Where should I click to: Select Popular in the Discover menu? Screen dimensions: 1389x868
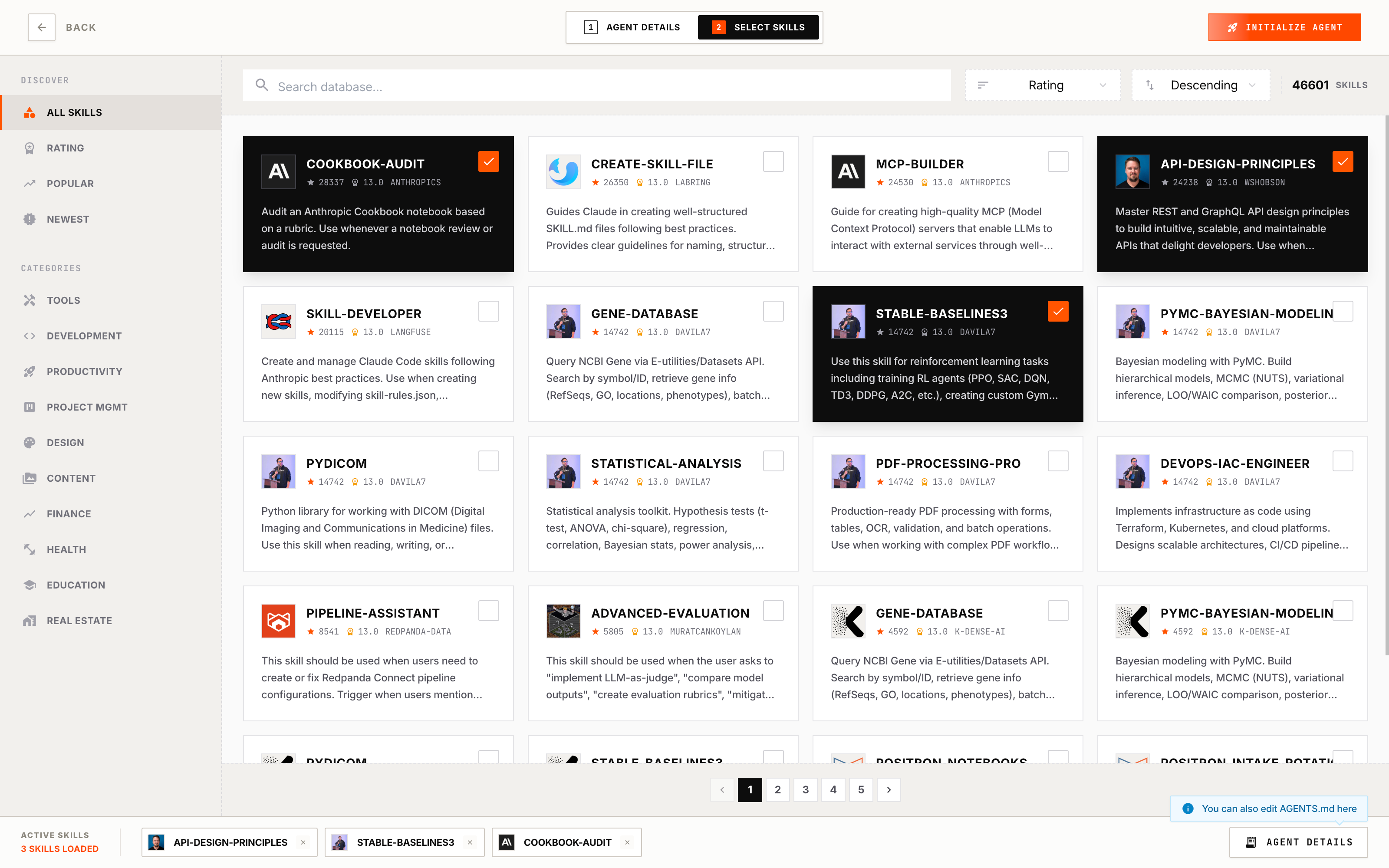(70, 184)
